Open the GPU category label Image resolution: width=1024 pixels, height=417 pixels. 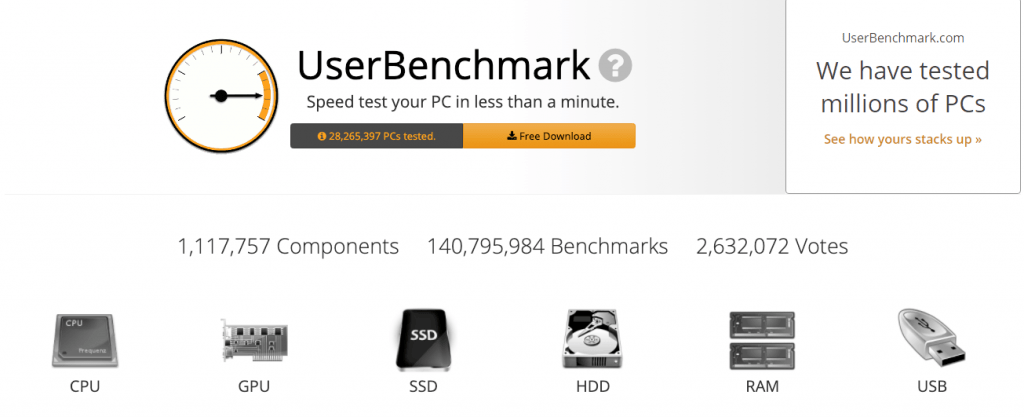pyautogui.click(x=254, y=386)
